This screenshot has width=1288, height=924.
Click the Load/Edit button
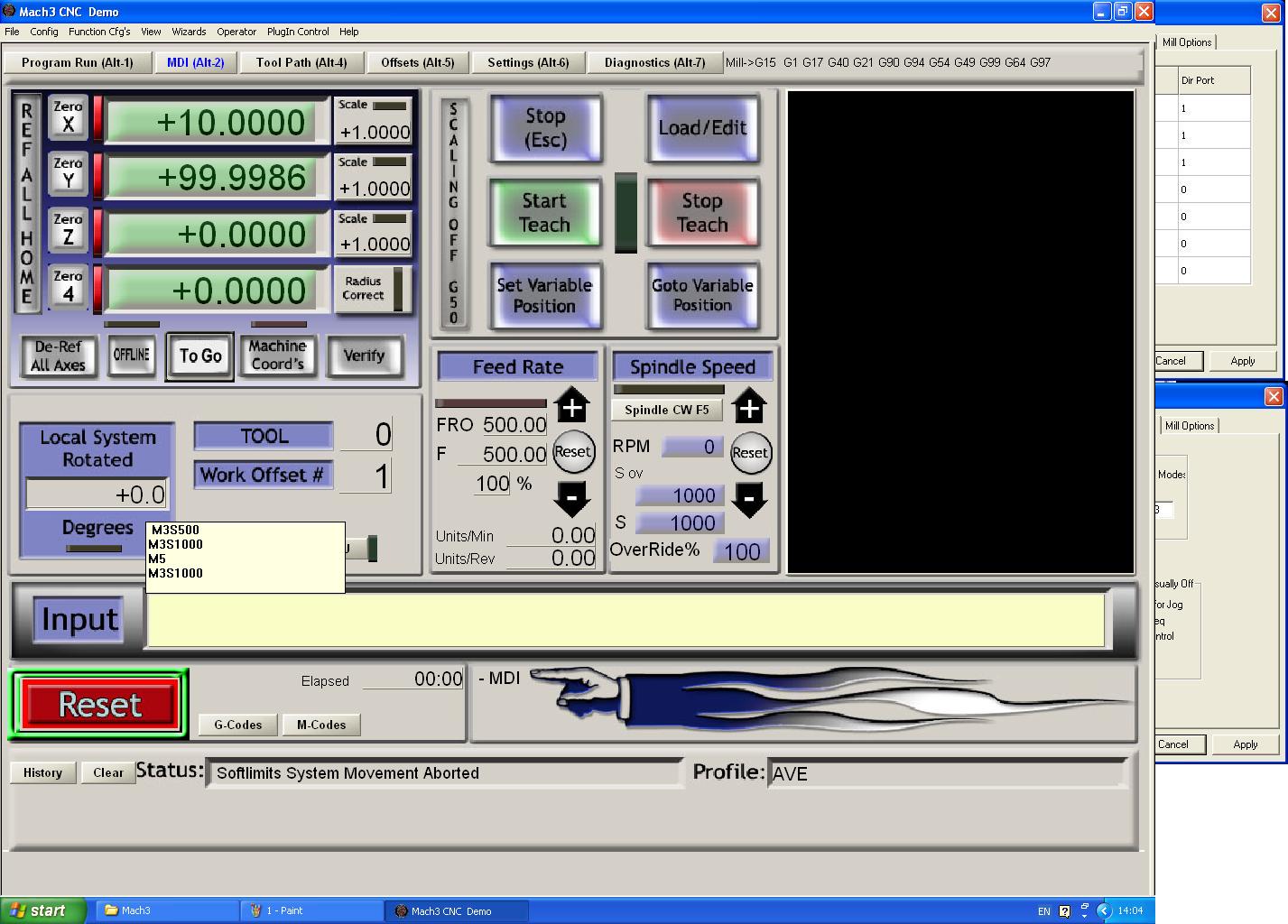click(x=702, y=128)
